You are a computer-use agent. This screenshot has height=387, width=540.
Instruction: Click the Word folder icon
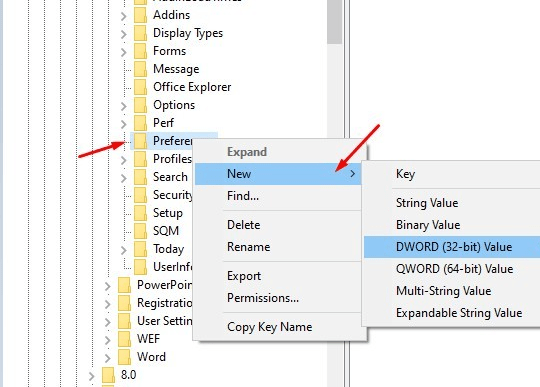tap(124, 357)
